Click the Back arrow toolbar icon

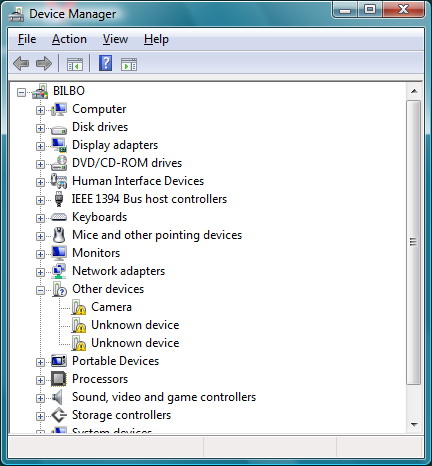[x=21, y=63]
